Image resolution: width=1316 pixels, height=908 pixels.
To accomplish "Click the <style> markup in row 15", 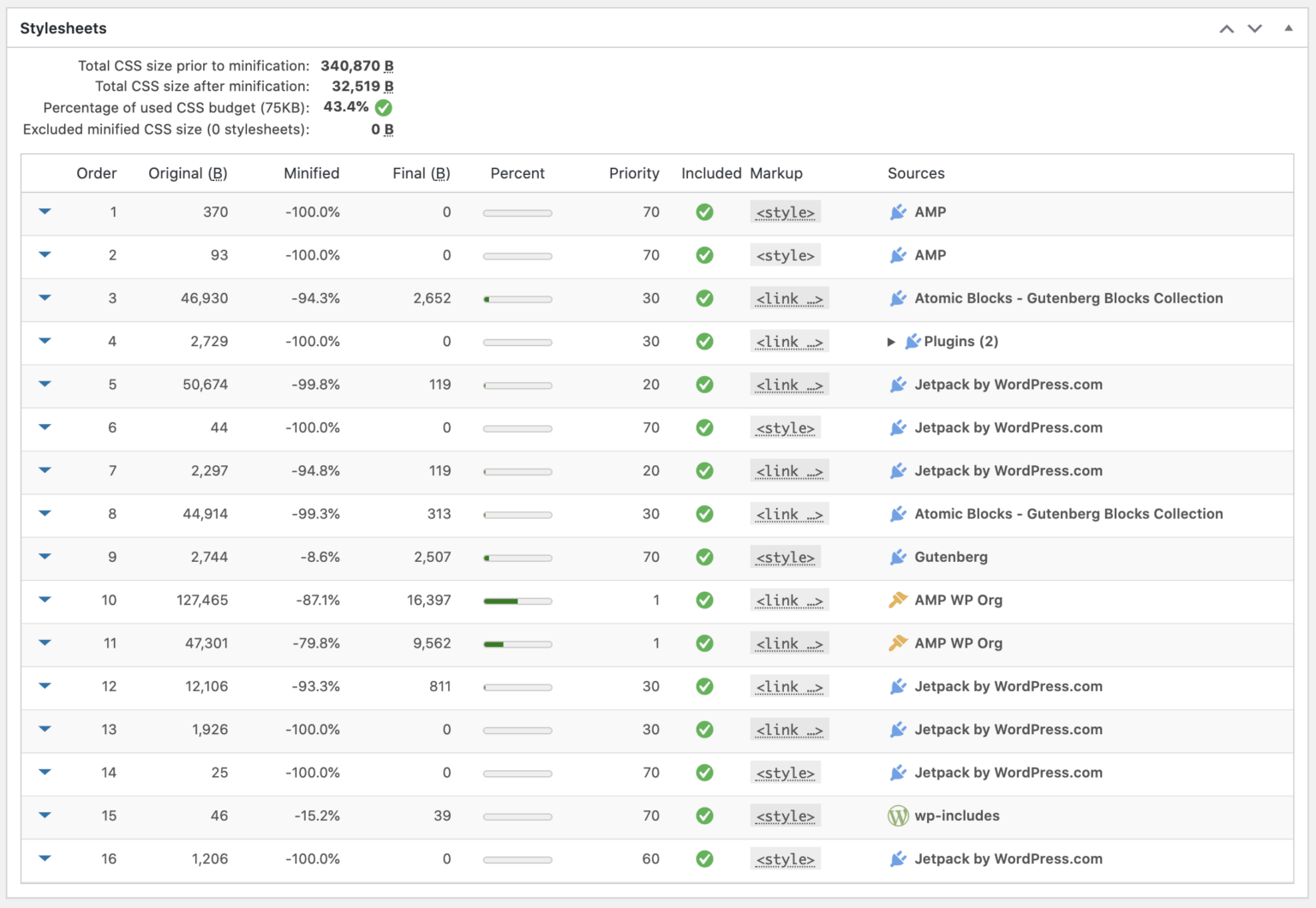I will click(785, 815).
